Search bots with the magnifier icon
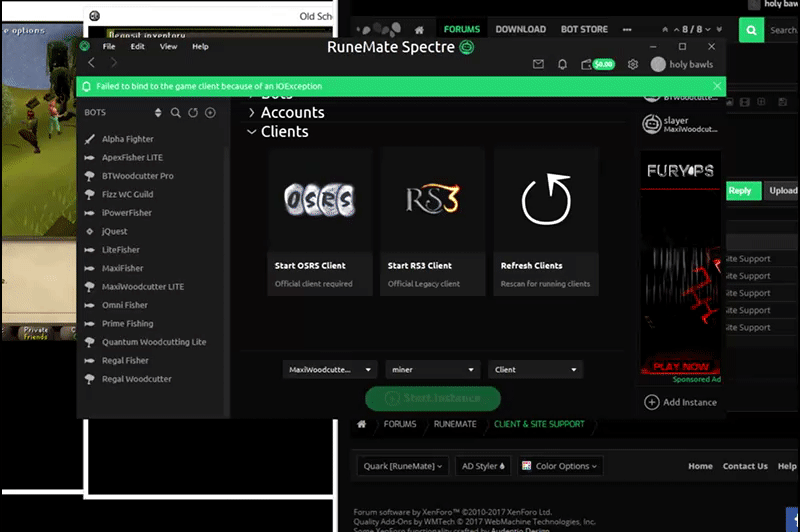The height and width of the screenshot is (532, 800). pos(176,113)
